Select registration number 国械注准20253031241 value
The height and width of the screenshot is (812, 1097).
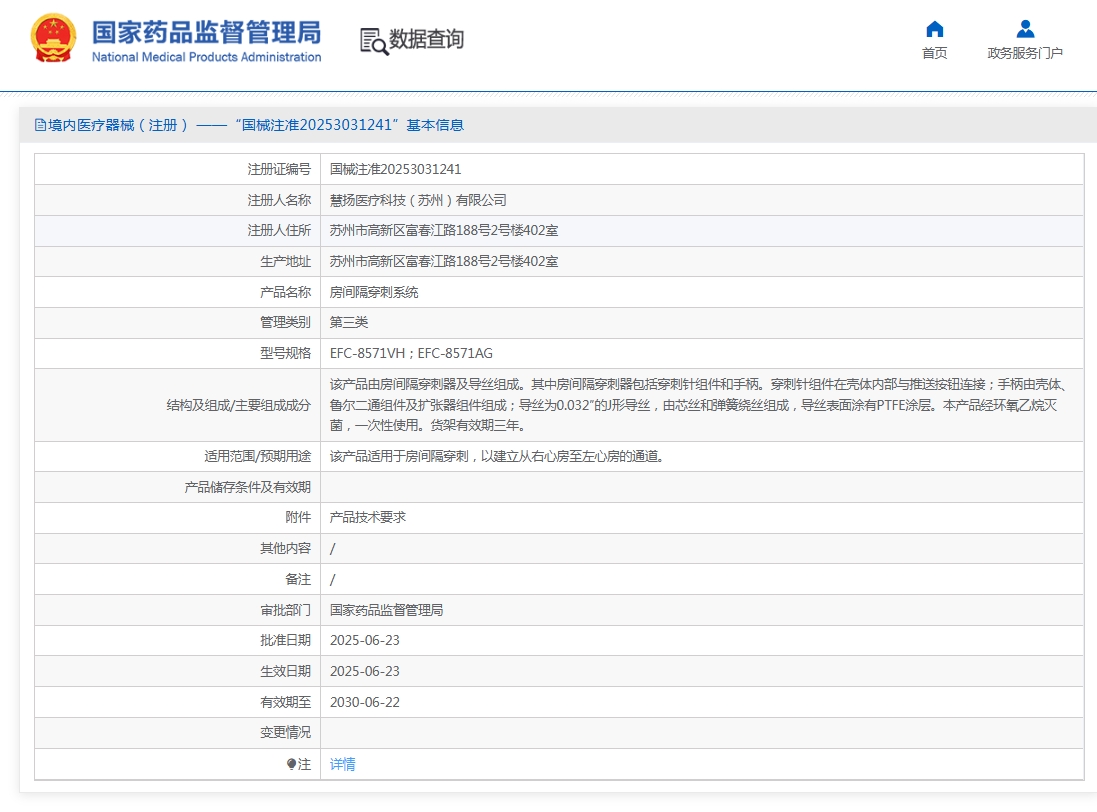pos(395,169)
